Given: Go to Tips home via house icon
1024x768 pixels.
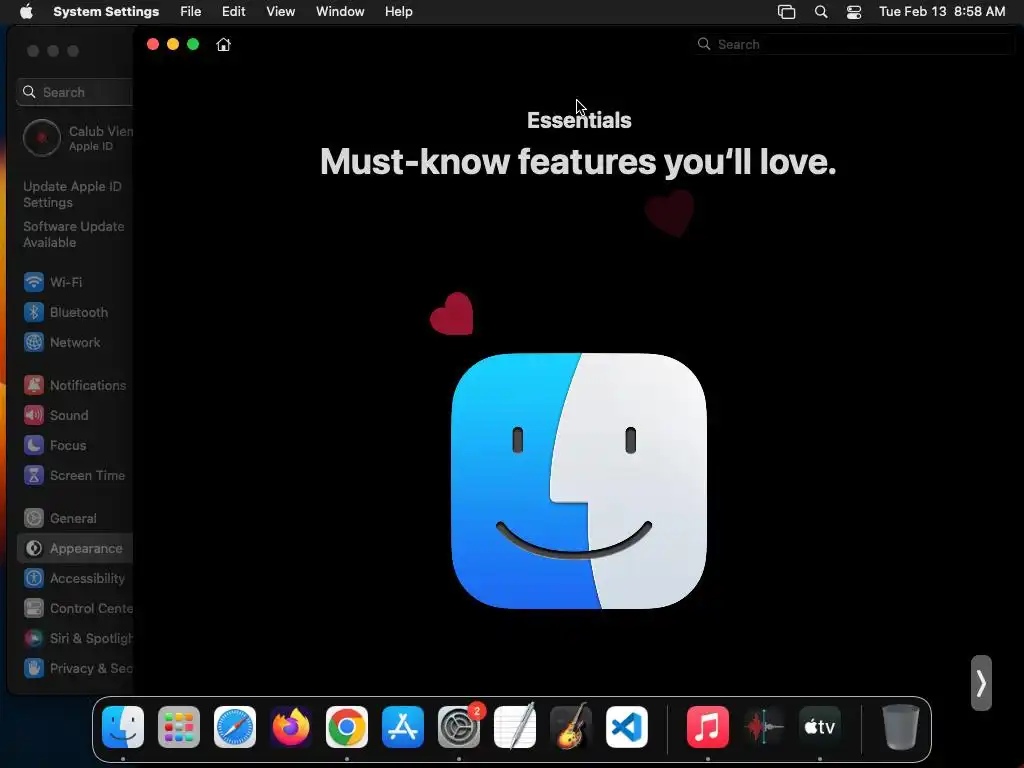Looking at the screenshot, I should [x=223, y=44].
